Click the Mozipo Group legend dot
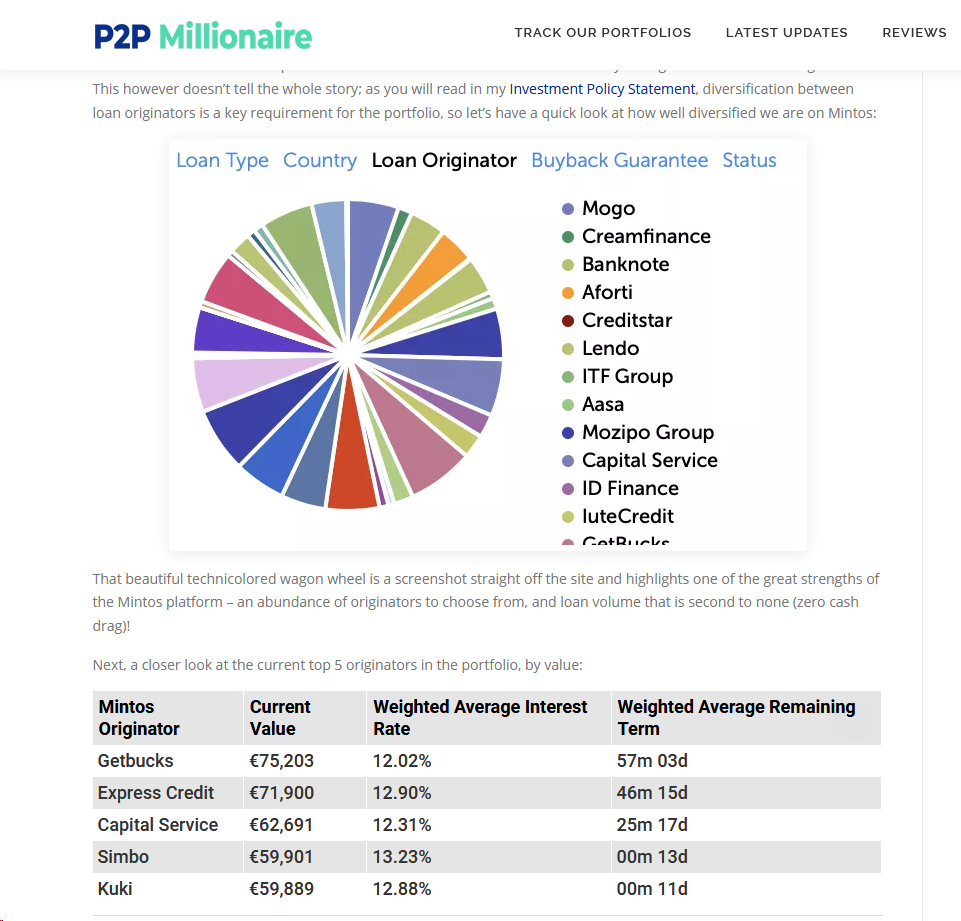The image size is (961, 921). click(568, 433)
